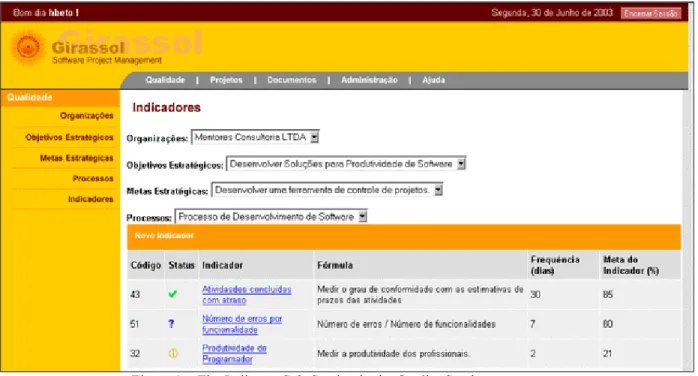Open the Organizações dropdown arrow
Image resolution: width=698 pixels, height=376 pixels.
[314, 137]
